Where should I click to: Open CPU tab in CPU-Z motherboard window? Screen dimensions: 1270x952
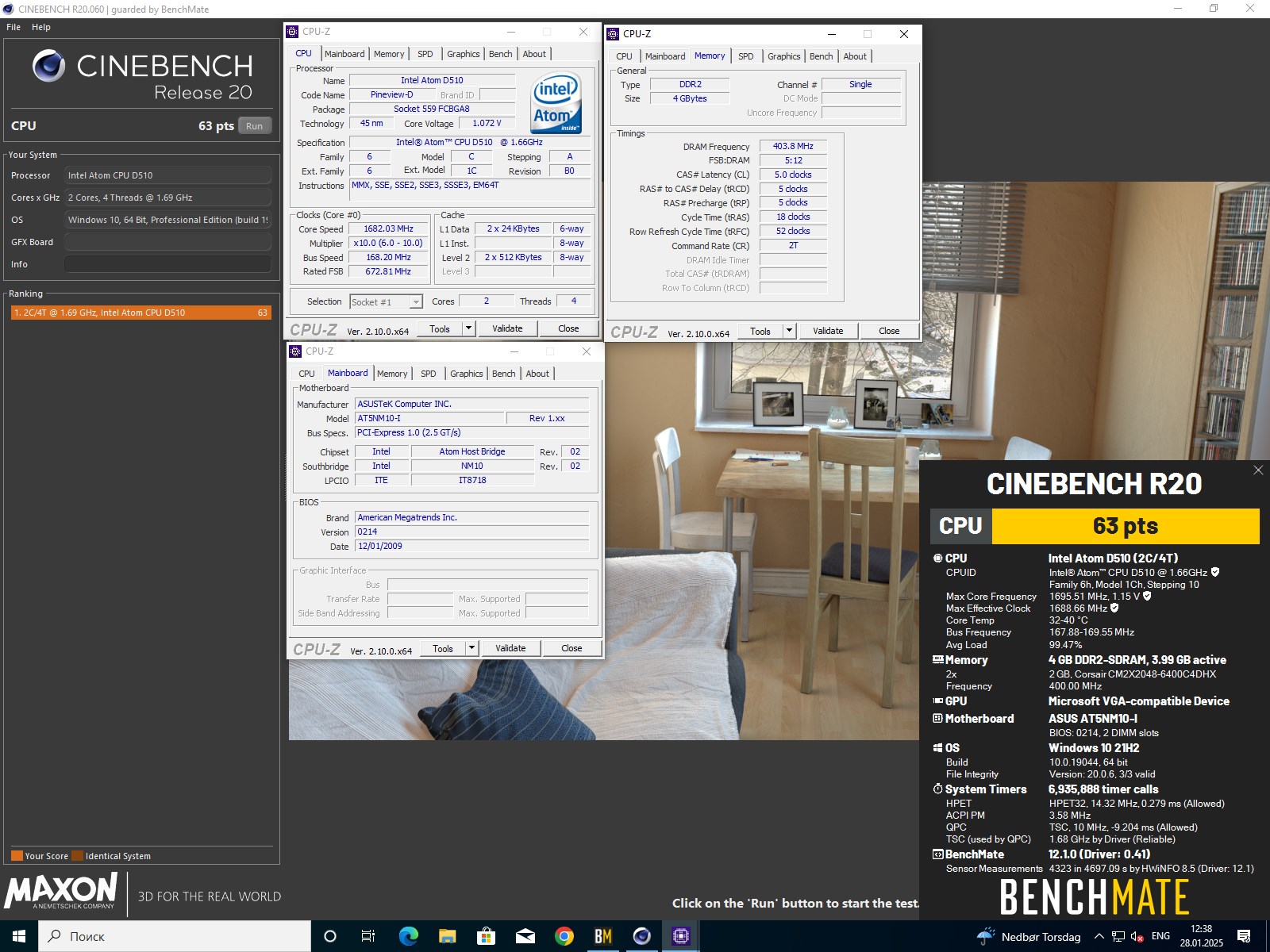[306, 374]
